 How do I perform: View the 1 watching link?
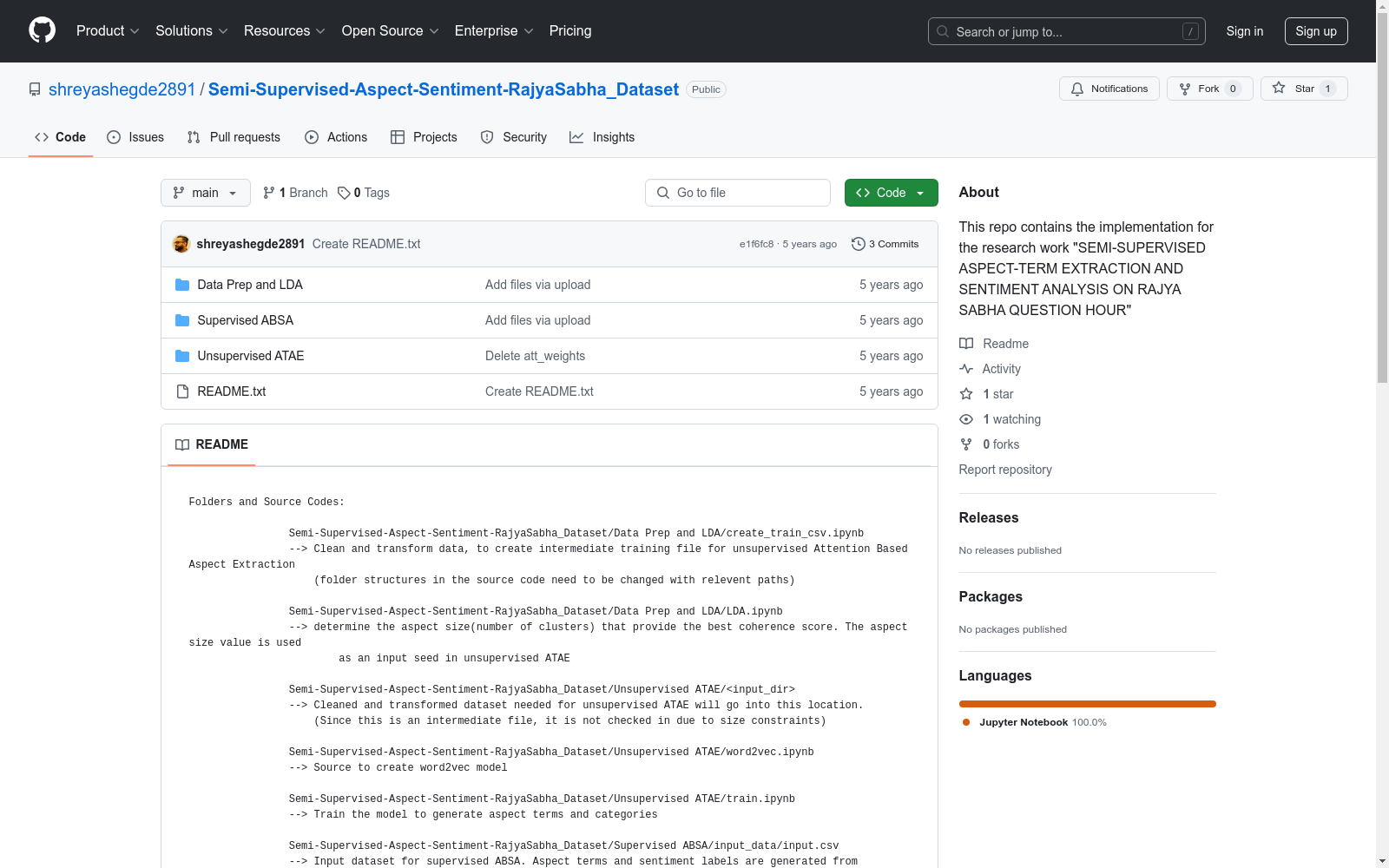[x=1000, y=419]
